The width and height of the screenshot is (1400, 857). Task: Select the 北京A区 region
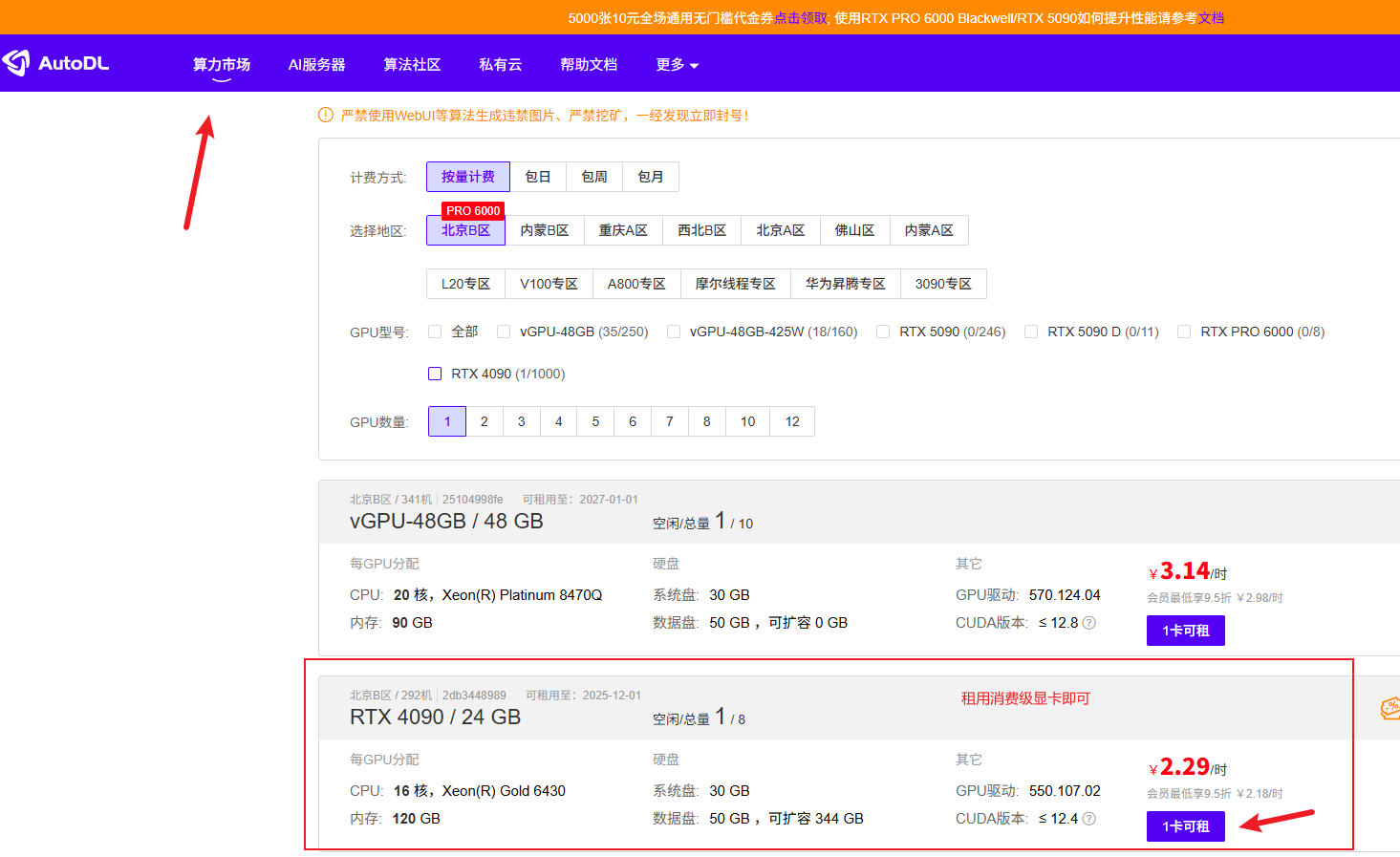point(781,230)
